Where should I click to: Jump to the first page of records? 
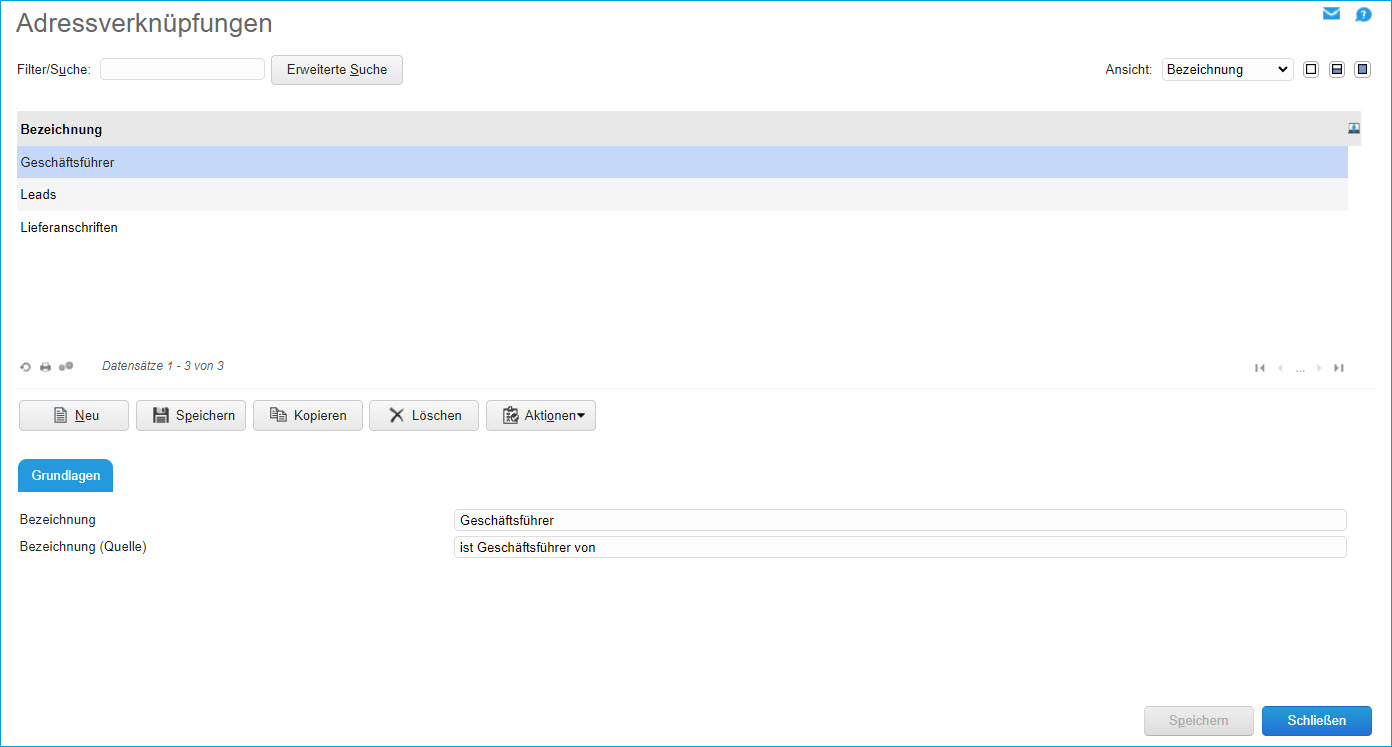[x=1260, y=368]
